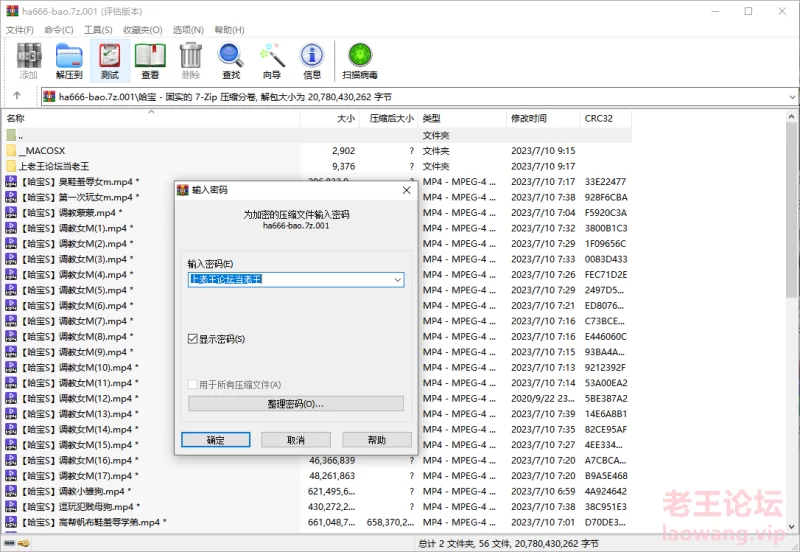Sort by the CRC32 column header
The width and height of the screenshot is (800, 552).
[x=606, y=118]
